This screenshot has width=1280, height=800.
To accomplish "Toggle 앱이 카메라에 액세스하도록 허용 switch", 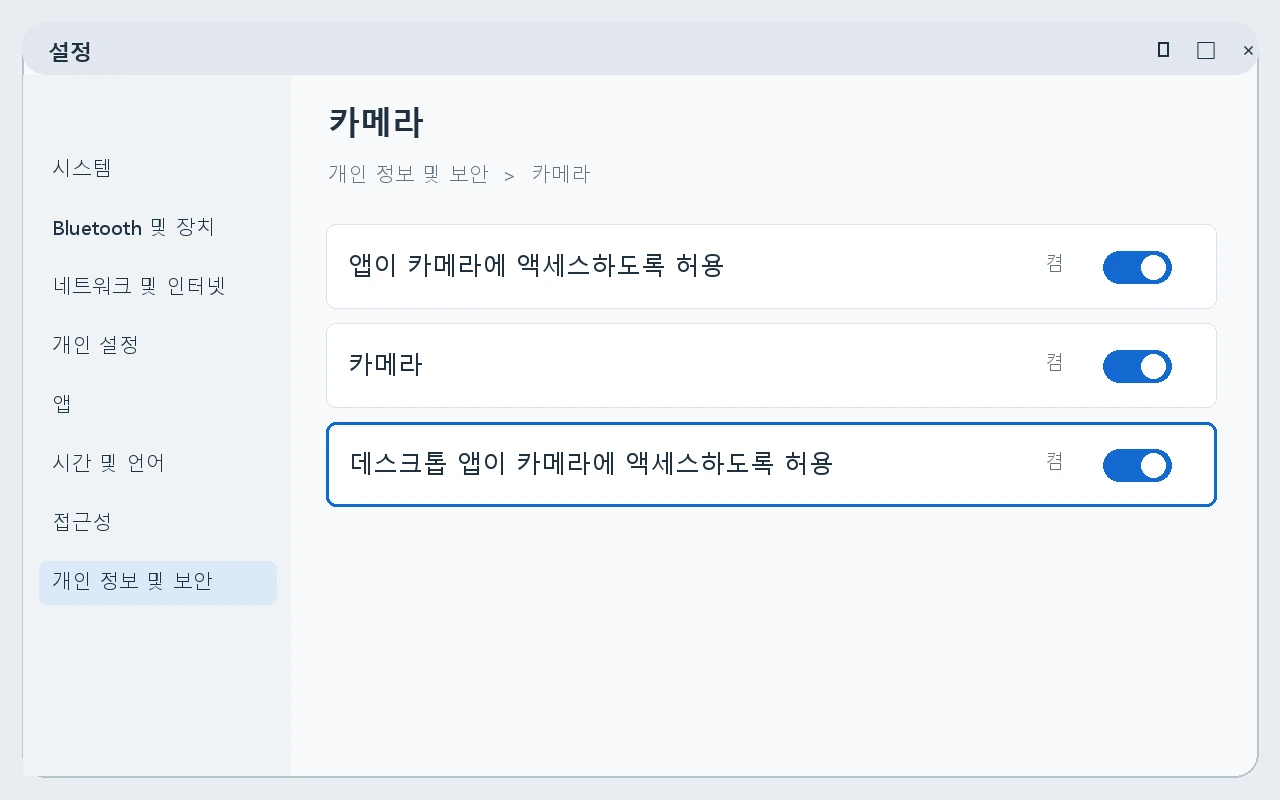I will 1137,267.
